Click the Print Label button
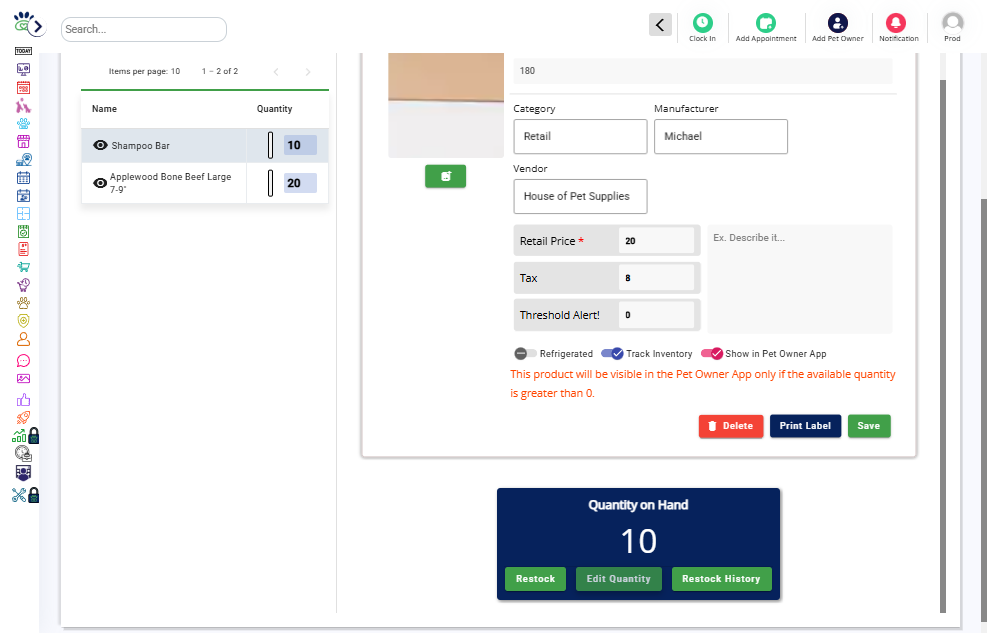987x633 pixels. (805, 426)
